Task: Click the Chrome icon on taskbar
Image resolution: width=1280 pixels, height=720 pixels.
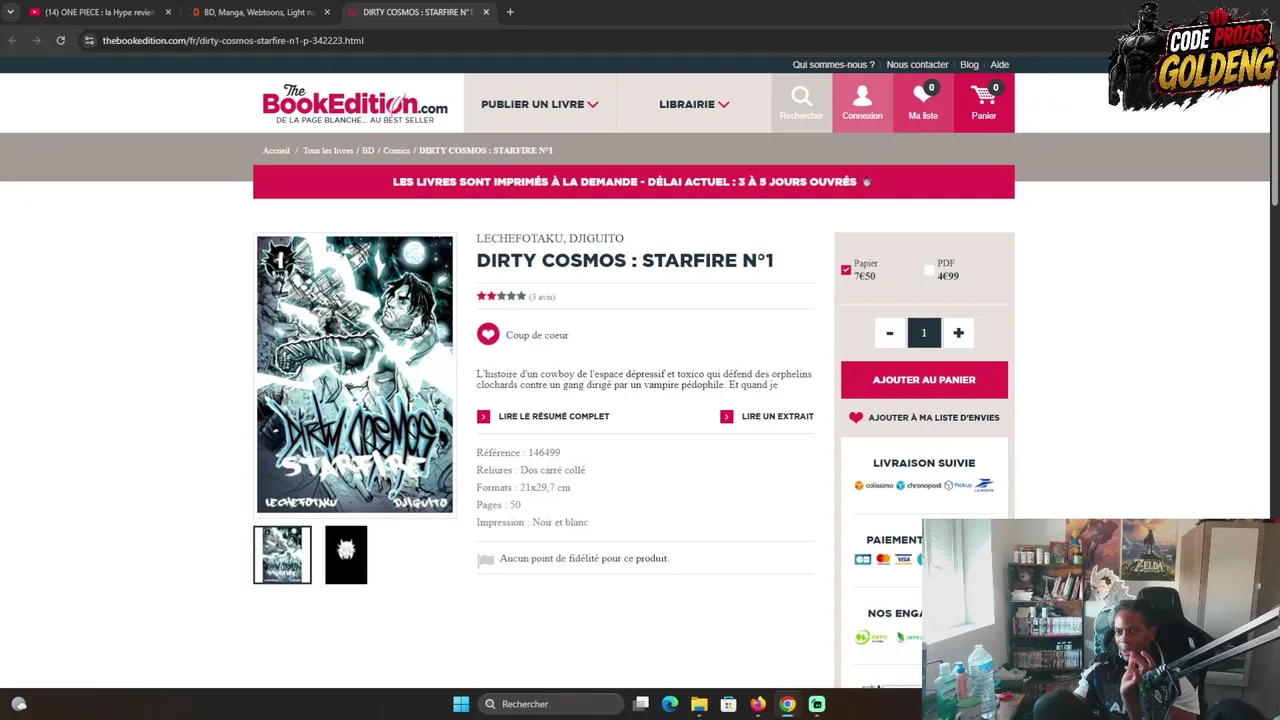Action: (x=787, y=704)
